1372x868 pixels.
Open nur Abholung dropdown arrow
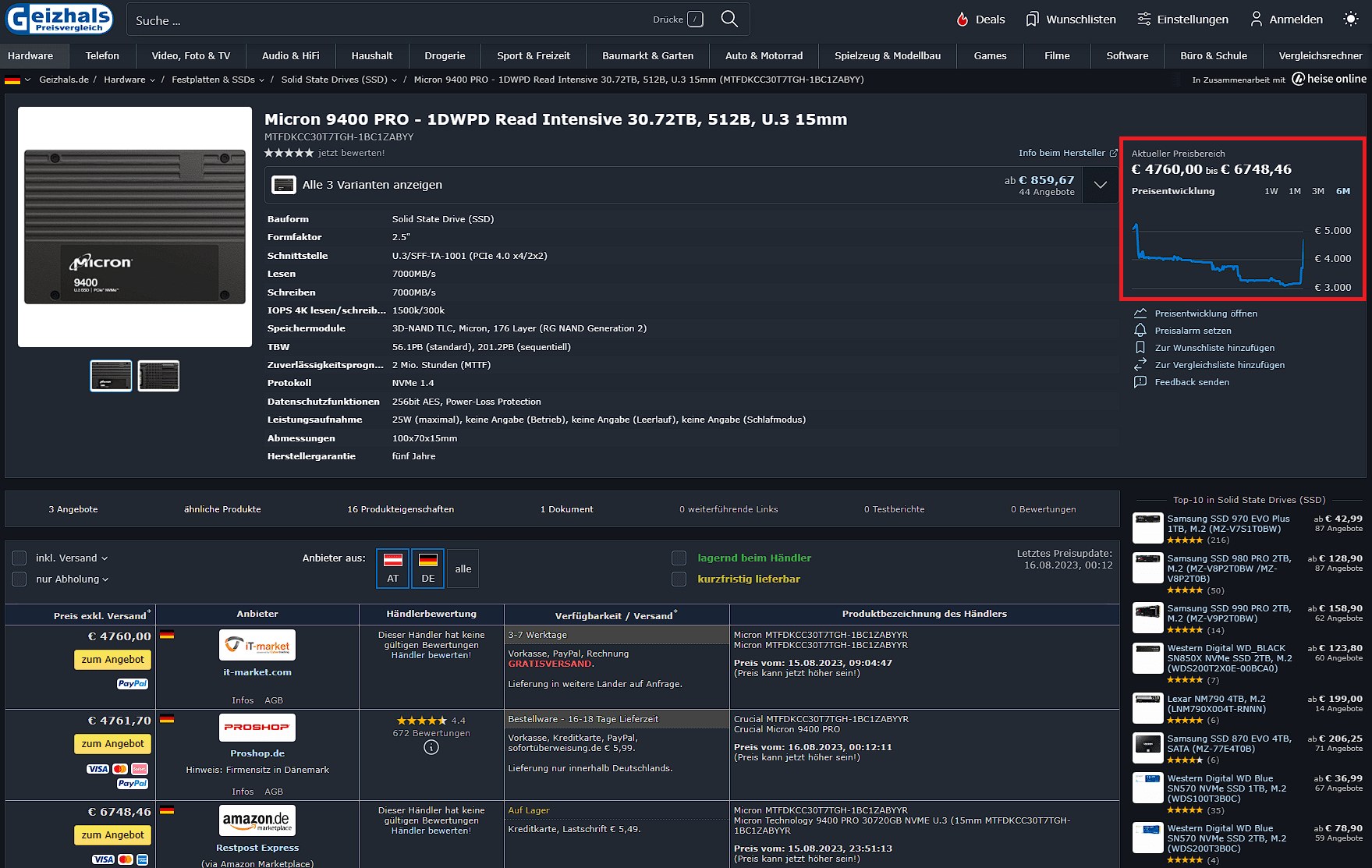[x=105, y=580]
